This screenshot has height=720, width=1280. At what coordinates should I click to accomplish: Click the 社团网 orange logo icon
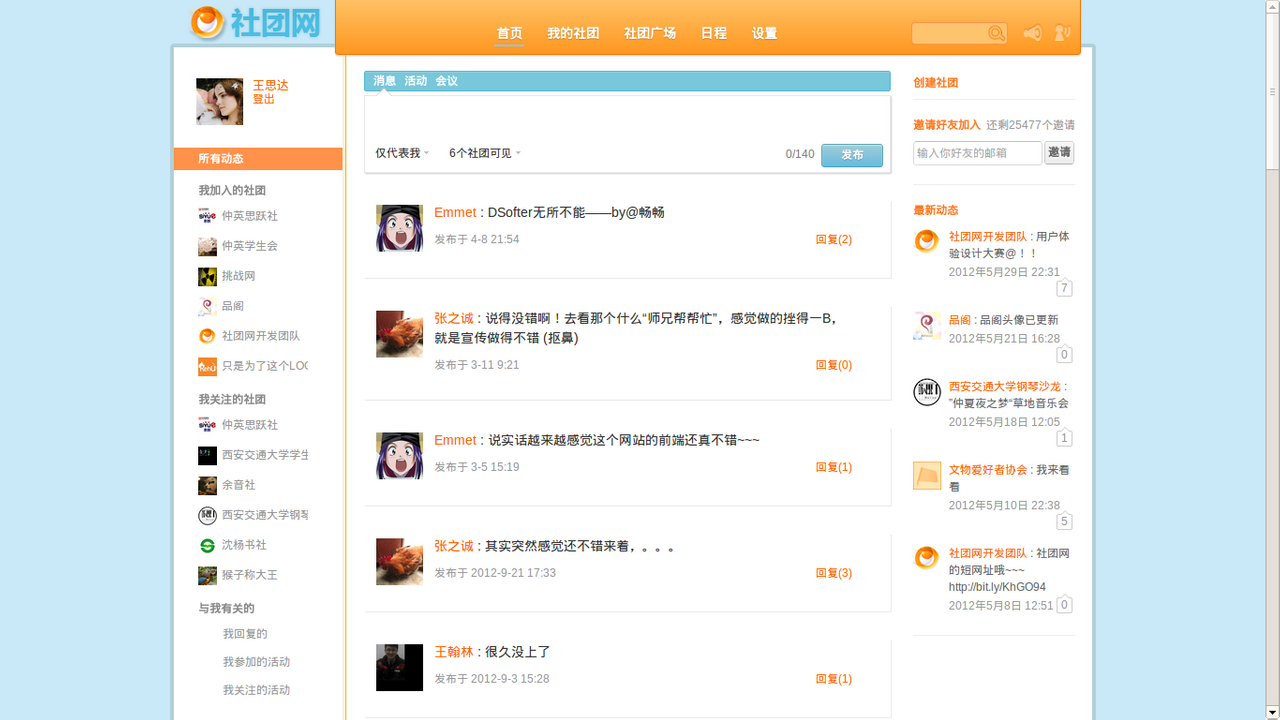coord(207,22)
